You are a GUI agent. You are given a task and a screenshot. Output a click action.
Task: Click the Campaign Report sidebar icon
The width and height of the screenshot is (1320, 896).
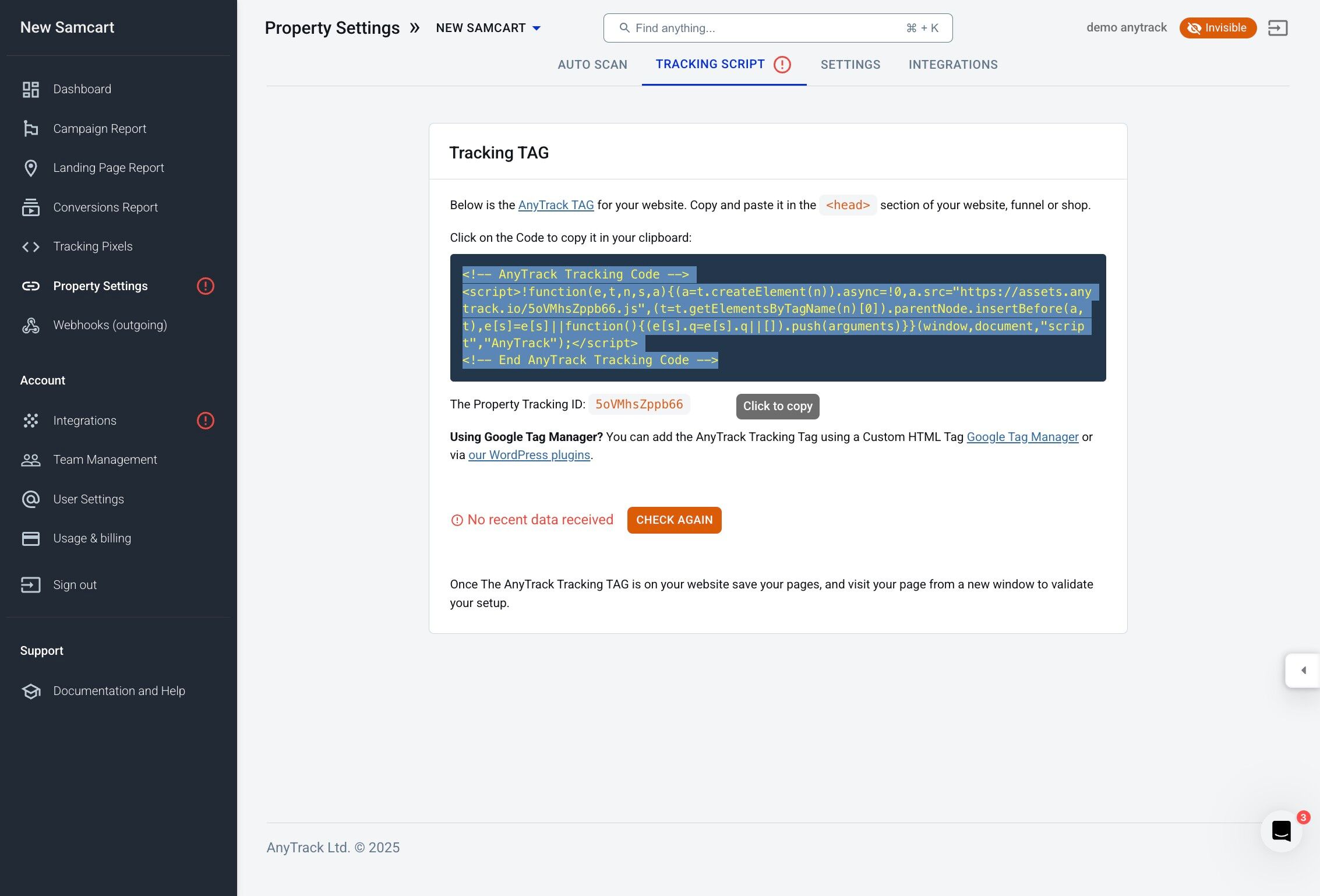[30, 128]
